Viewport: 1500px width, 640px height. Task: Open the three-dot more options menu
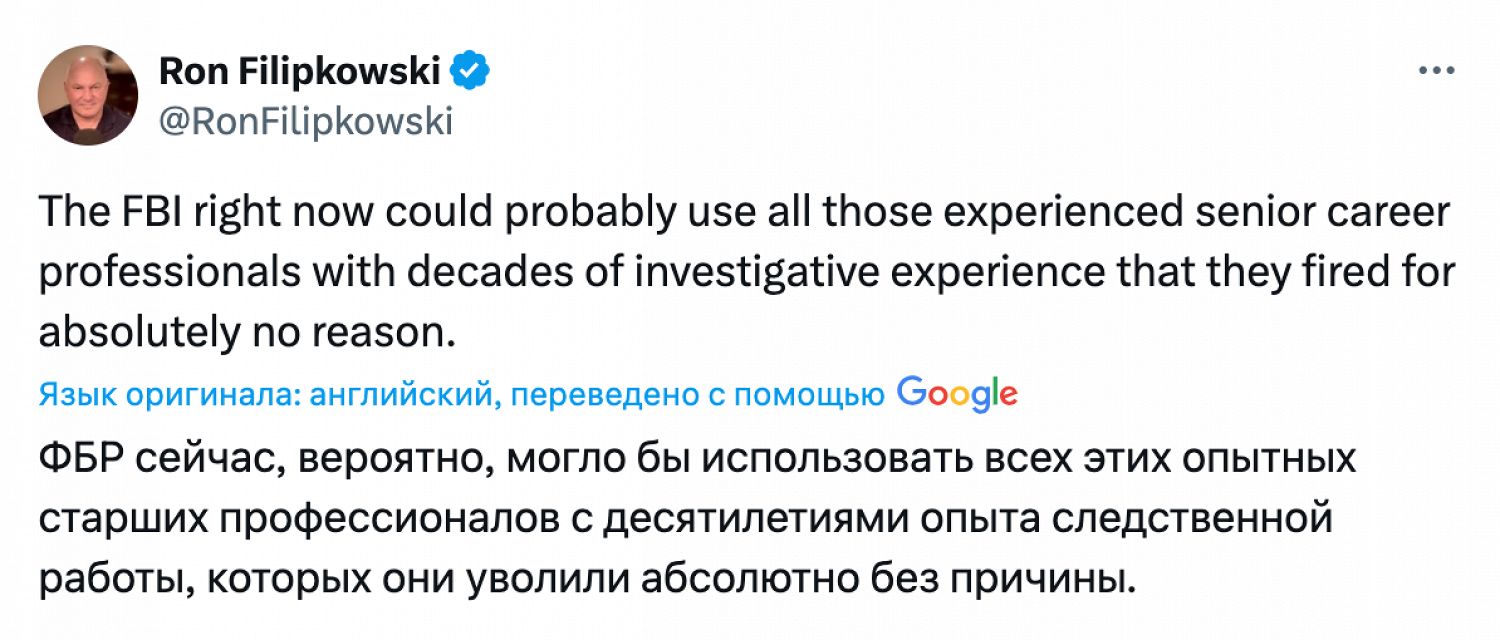(1436, 73)
